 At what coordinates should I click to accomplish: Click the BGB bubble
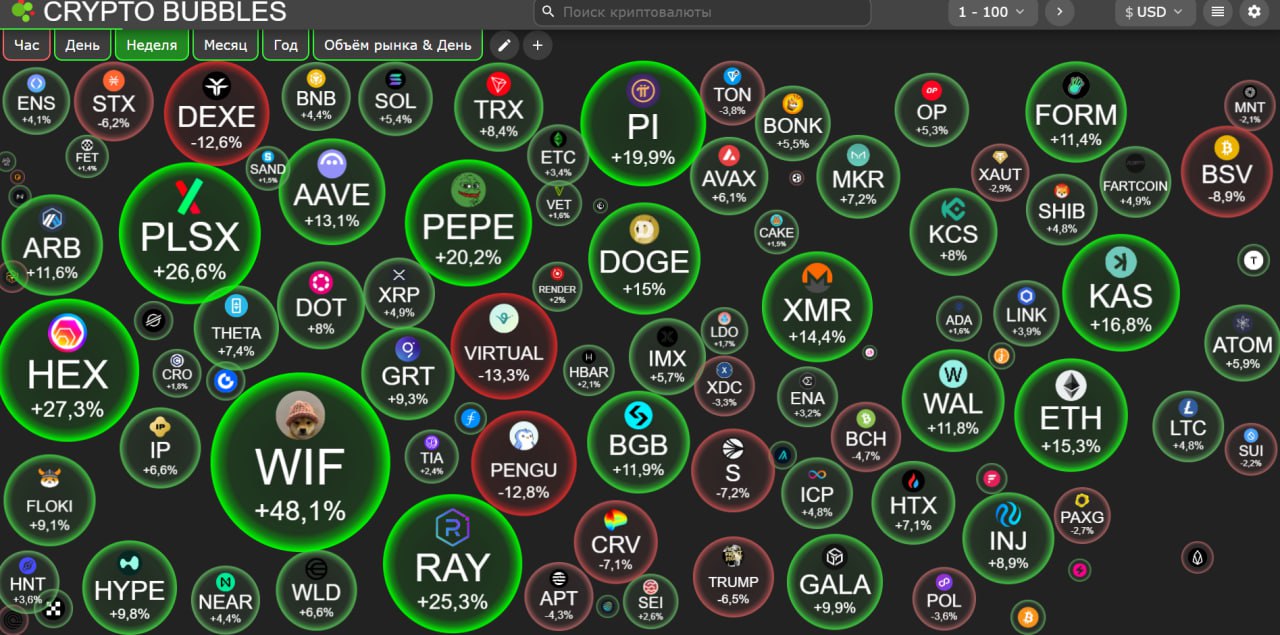coord(638,441)
